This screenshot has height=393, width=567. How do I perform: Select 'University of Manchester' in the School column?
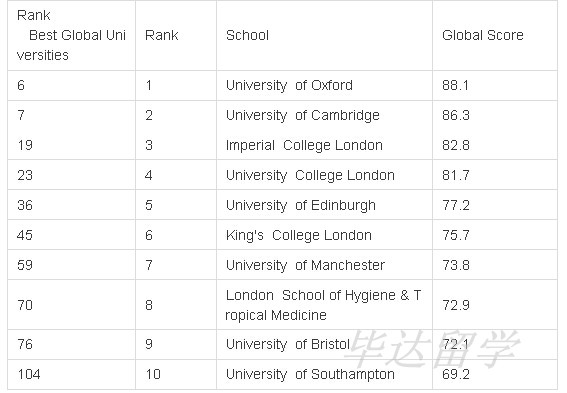click(305, 265)
